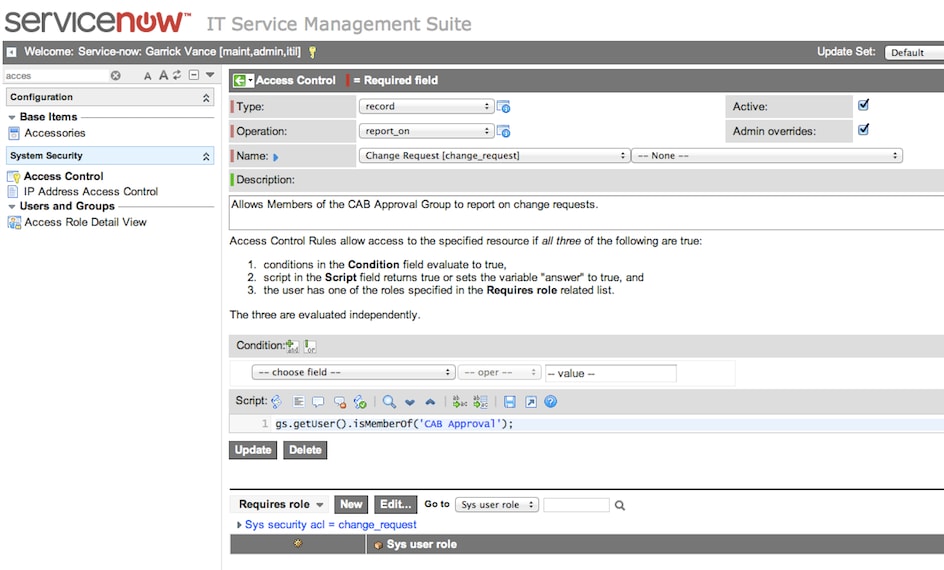The height and width of the screenshot is (570, 944).
Task: Uncheck the Active checkbox
Action: tap(863, 105)
